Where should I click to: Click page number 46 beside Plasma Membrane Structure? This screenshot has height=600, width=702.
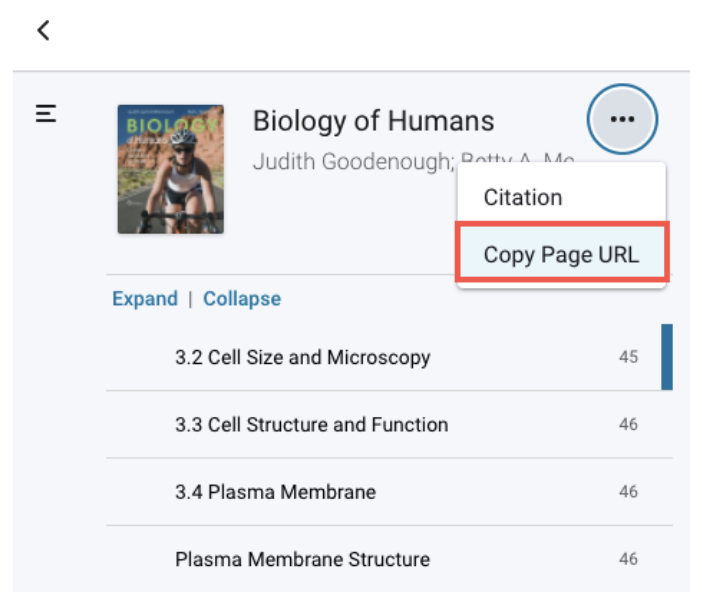[628, 558]
